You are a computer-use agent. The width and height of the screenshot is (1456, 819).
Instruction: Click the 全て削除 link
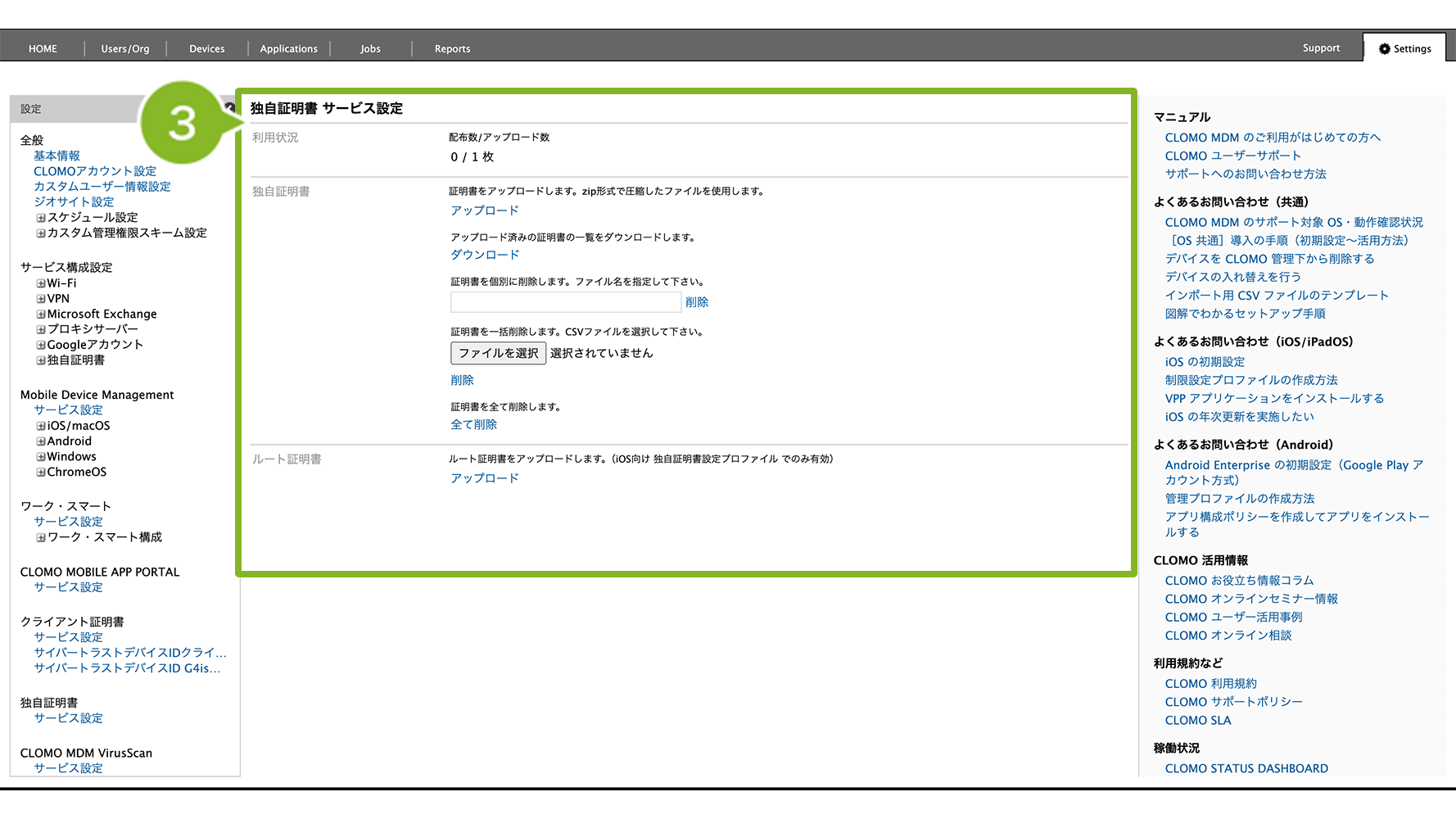click(473, 424)
